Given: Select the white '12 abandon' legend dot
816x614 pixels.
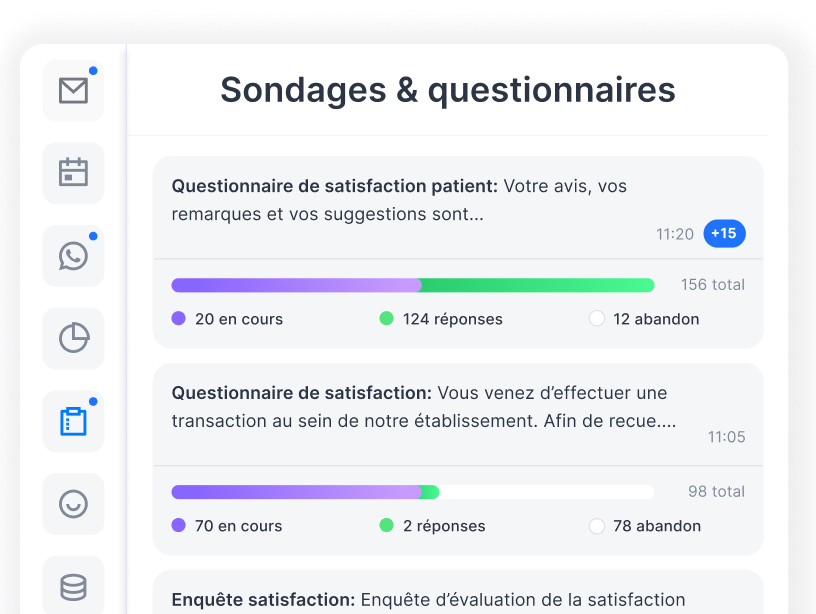Looking at the screenshot, I should tap(597, 319).
